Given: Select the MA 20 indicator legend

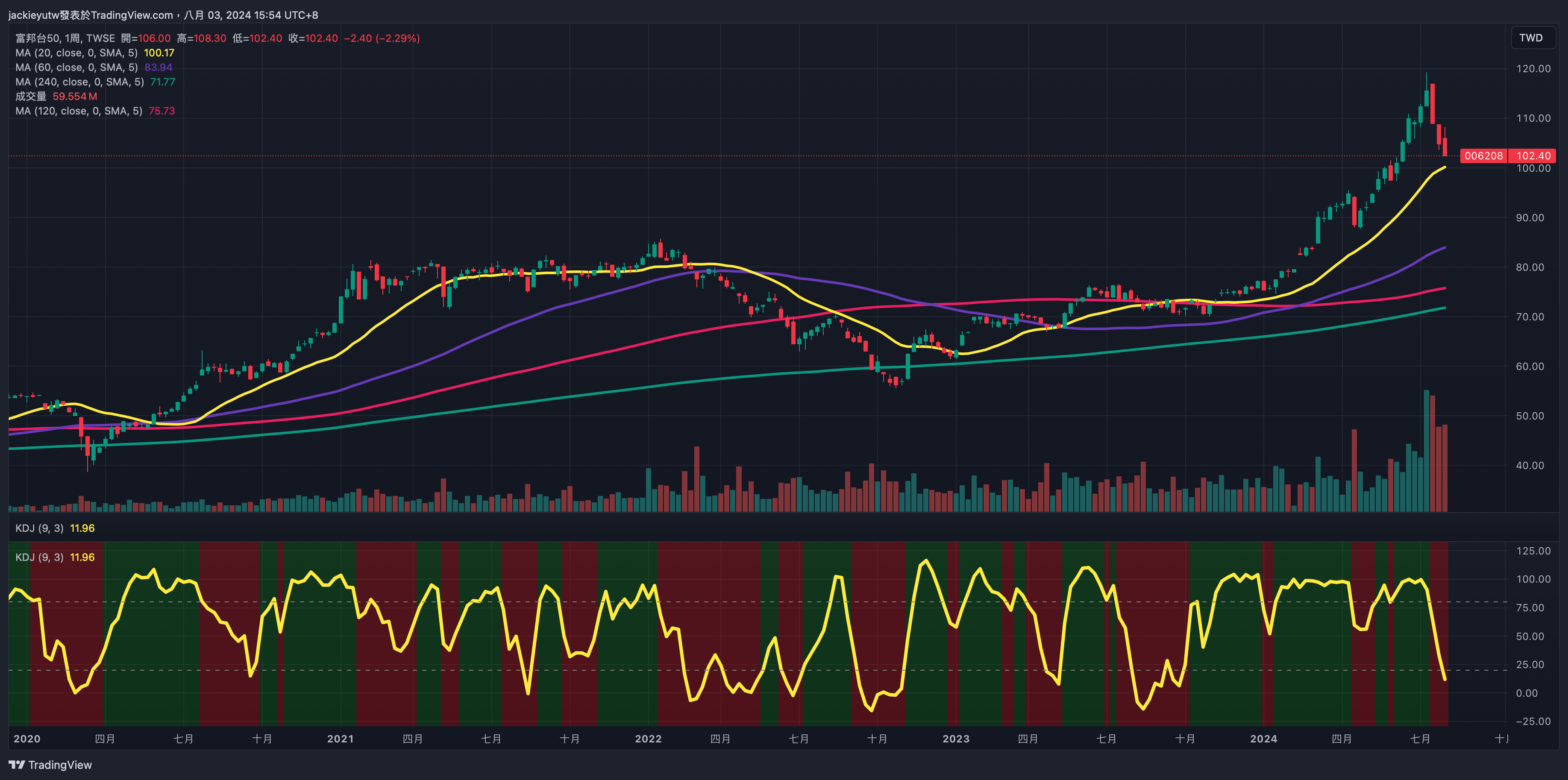Looking at the screenshot, I should pyautogui.click(x=76, y=53).
